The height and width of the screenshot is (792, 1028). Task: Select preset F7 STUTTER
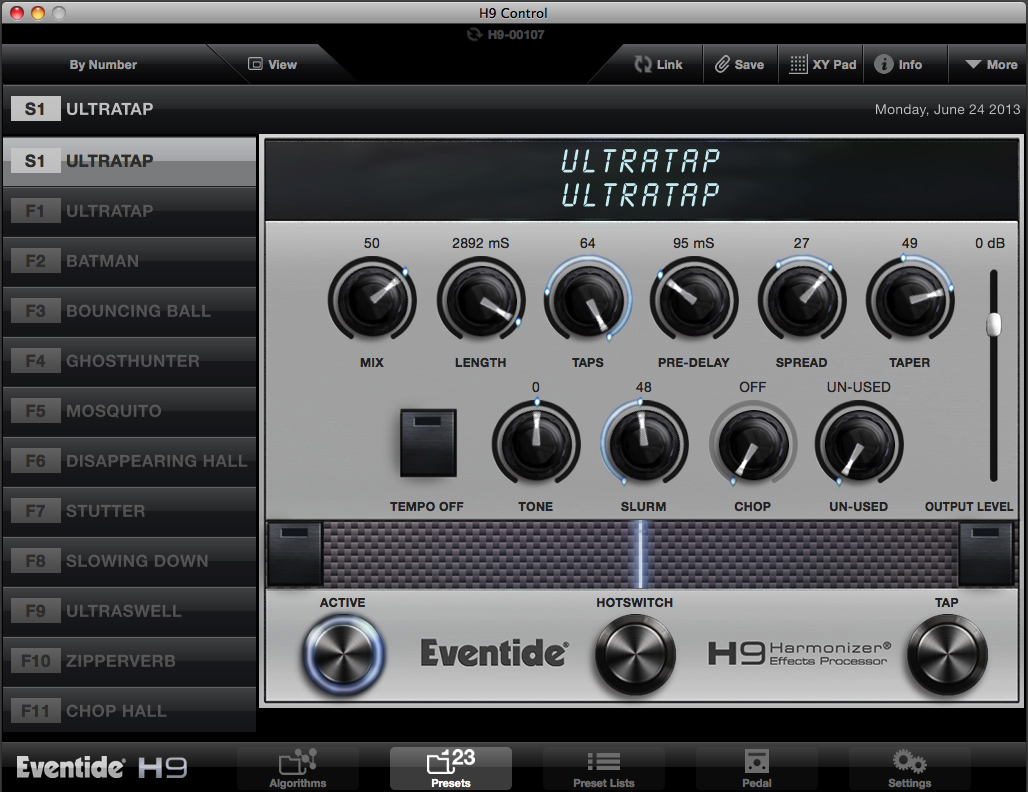pos(129,511)
